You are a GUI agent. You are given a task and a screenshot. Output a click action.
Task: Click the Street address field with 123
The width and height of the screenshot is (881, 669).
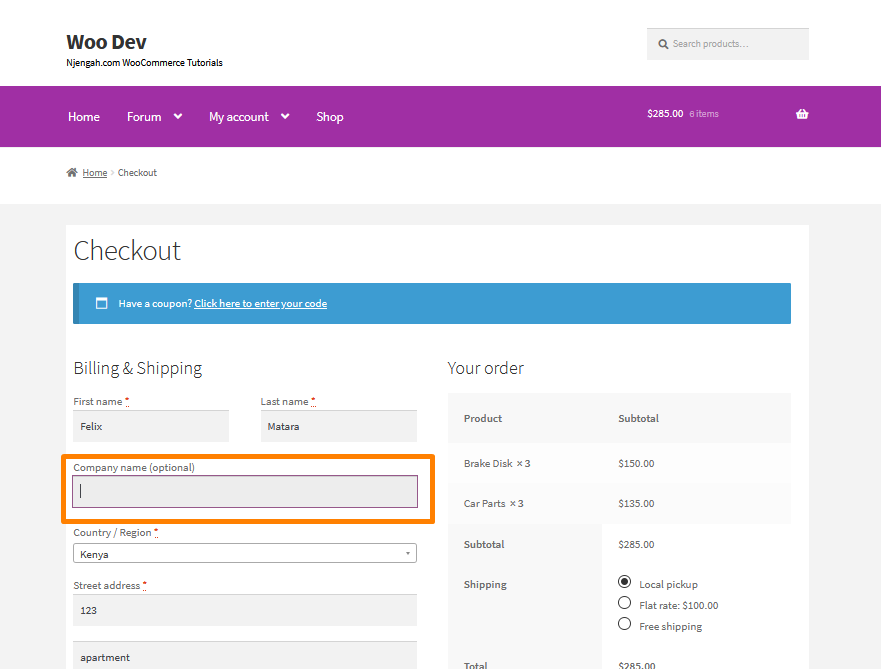245,610
